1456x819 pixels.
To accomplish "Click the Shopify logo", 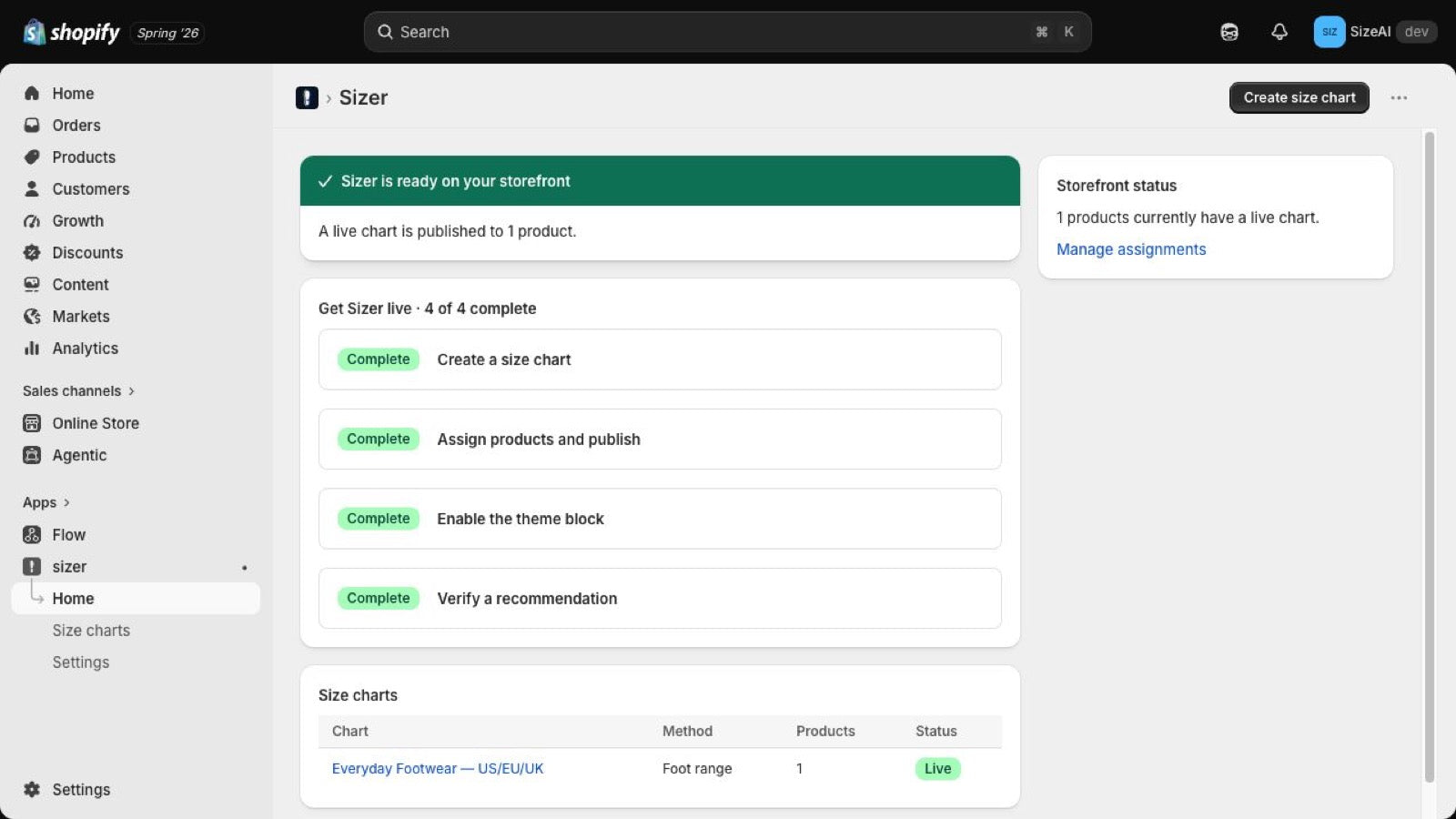I will (71, 33).
